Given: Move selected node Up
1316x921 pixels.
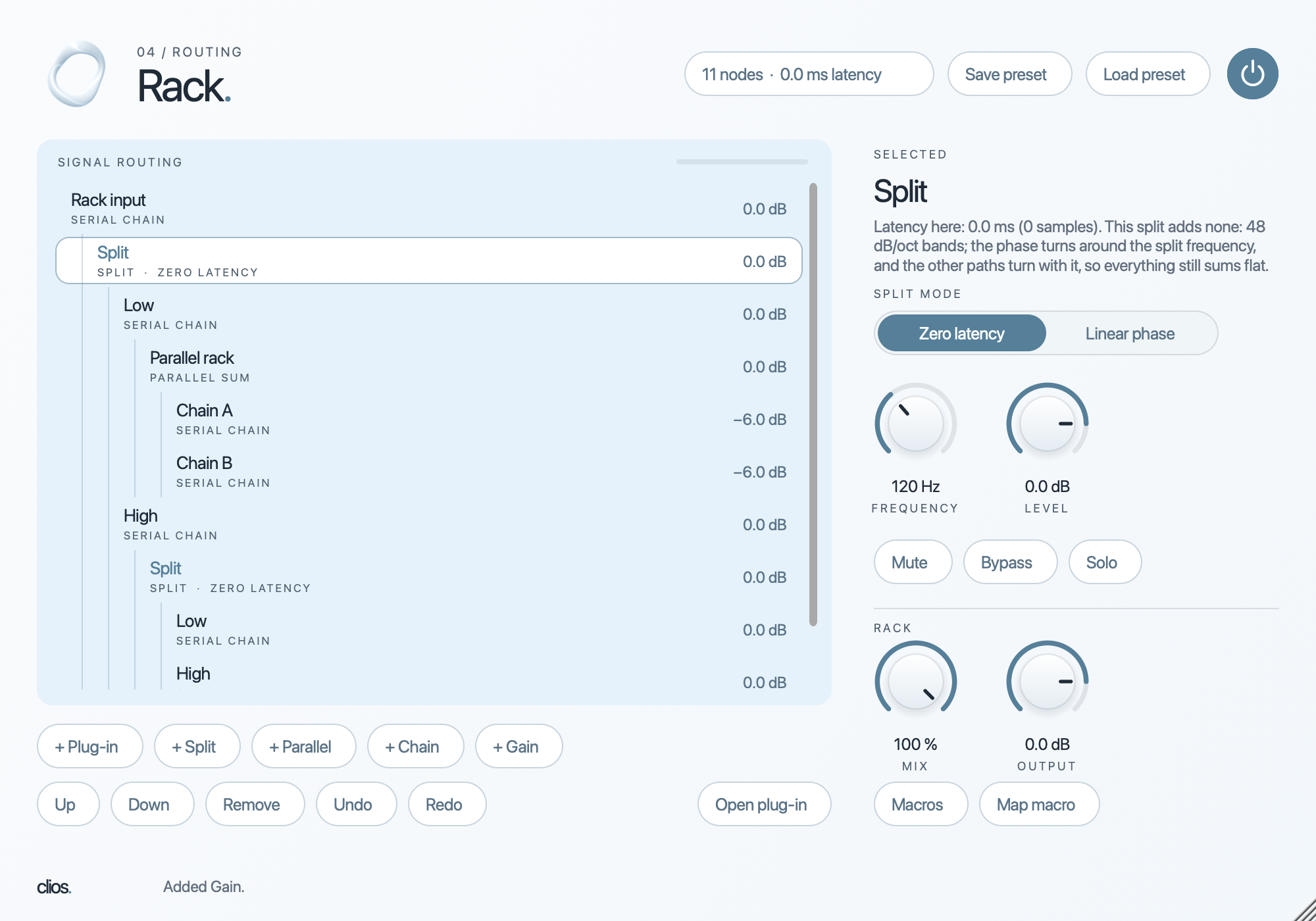Looking at the screenshot, I should [68, 805].
